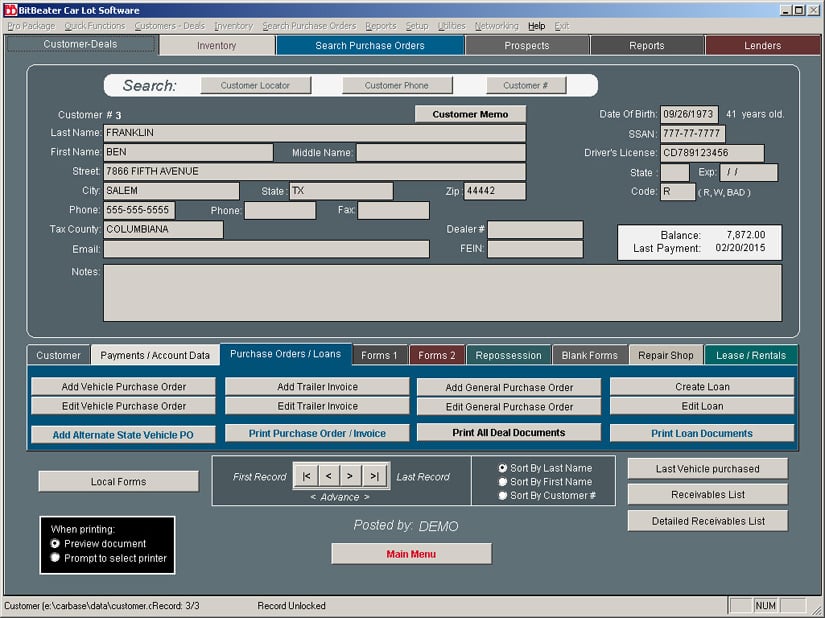
Task: Switch to Payments / Account Data tab
Action: [155, 355]
